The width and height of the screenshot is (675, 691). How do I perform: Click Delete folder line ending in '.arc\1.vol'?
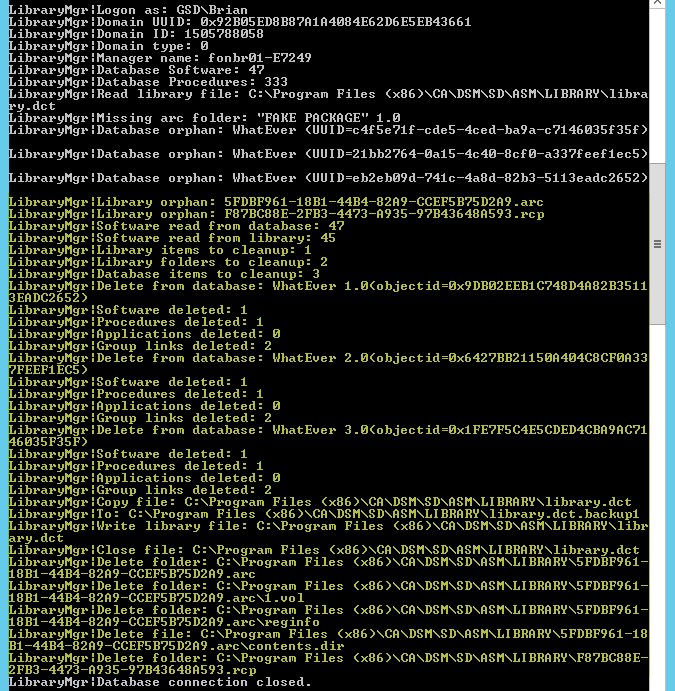coord(328,592)
